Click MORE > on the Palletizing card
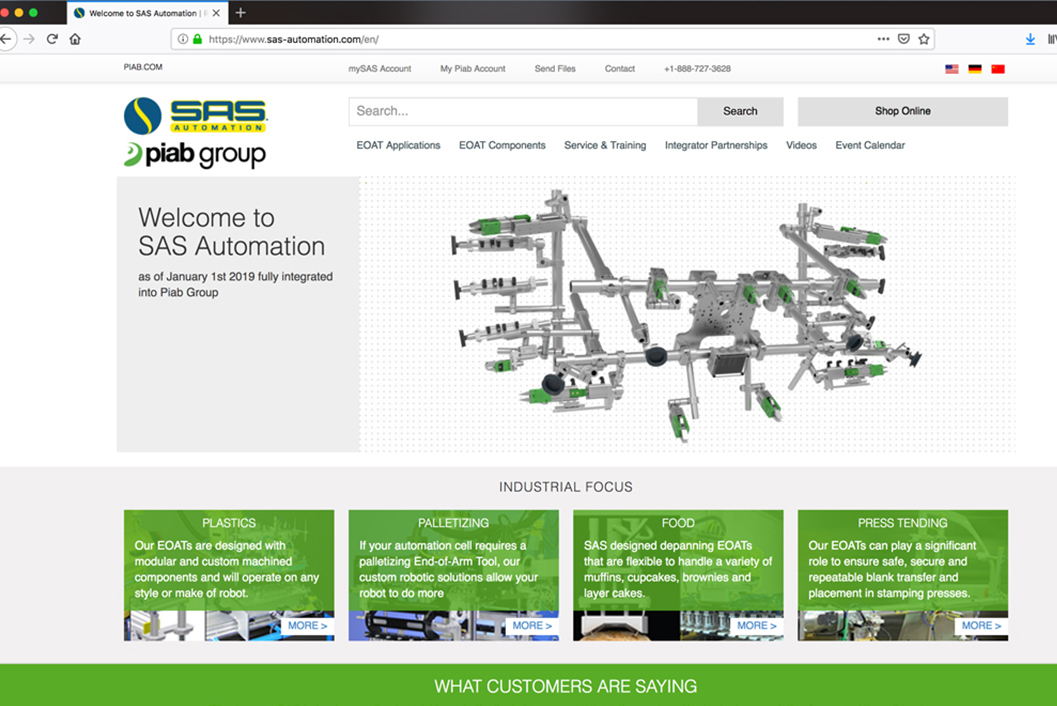 [x=532, y=626]
